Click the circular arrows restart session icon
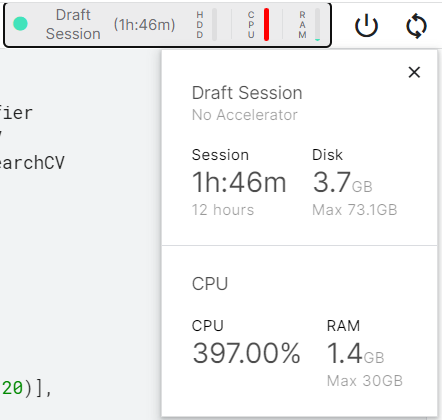 (x=417, y=26)
